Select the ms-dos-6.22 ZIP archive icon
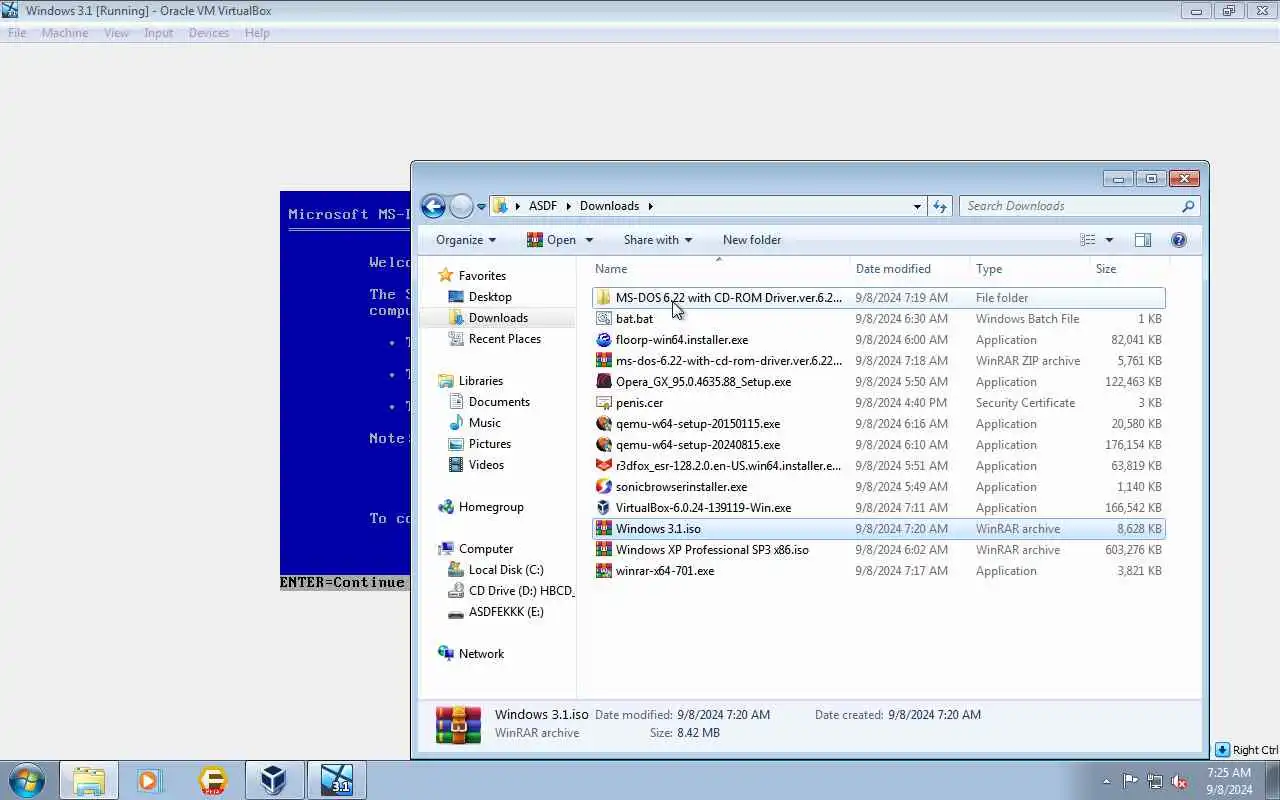Image resolution: width=1280 pixels, height=800 pixels. pyautogui.click(x=604, y=361)
